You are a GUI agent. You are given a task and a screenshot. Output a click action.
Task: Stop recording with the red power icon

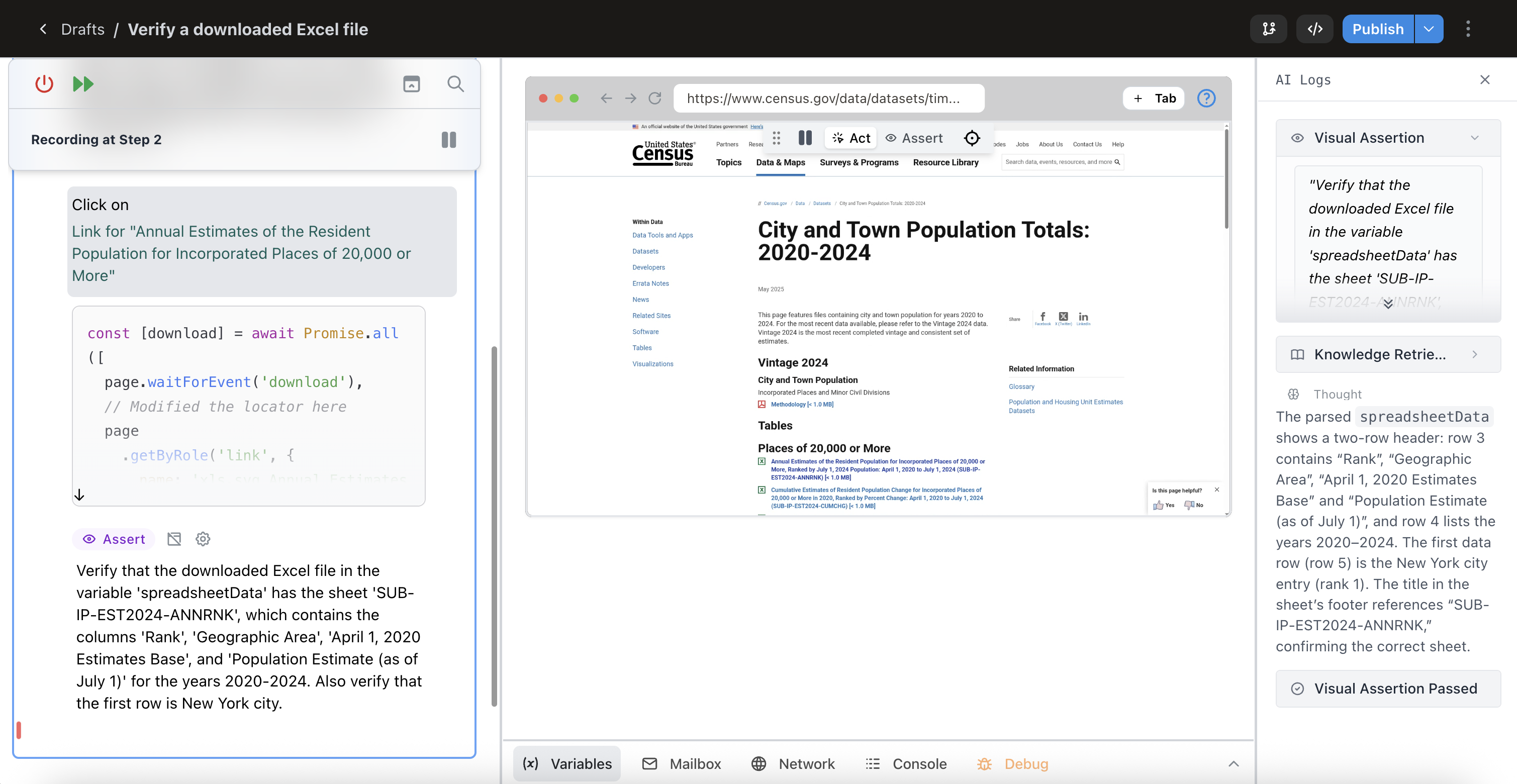[44, 83]
